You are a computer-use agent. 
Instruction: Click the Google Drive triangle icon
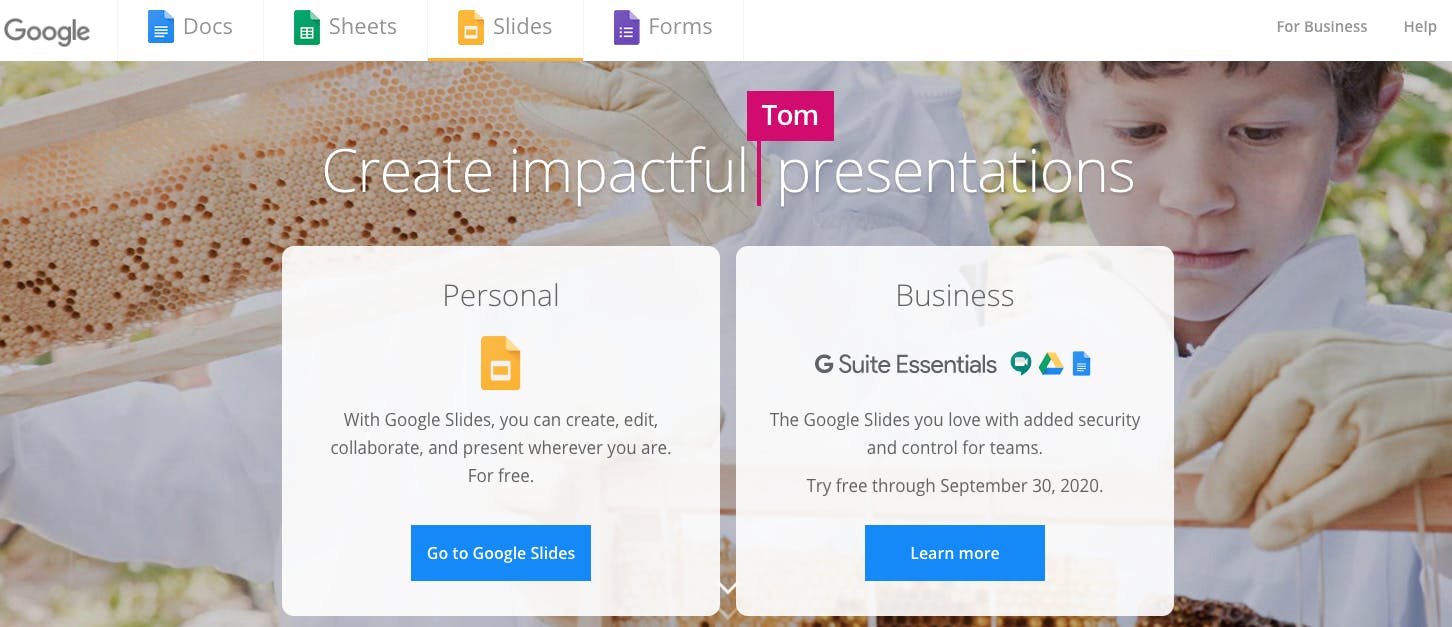1050,364
